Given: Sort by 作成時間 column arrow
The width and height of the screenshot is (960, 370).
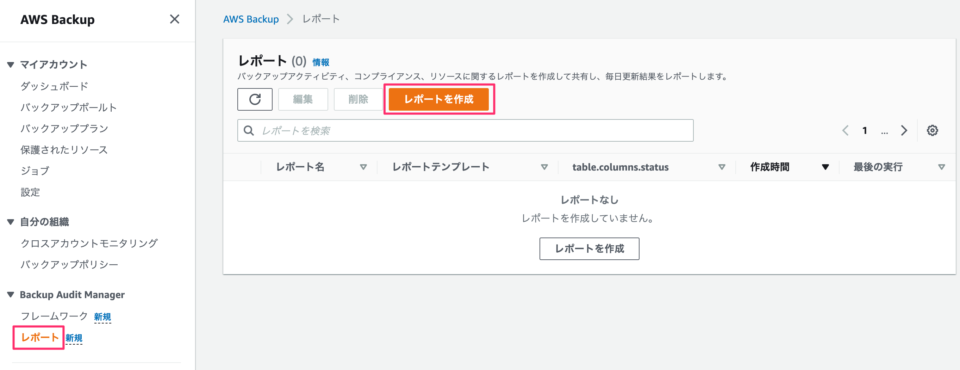Looking at the screenshot, I should click(x=825, y=167).
